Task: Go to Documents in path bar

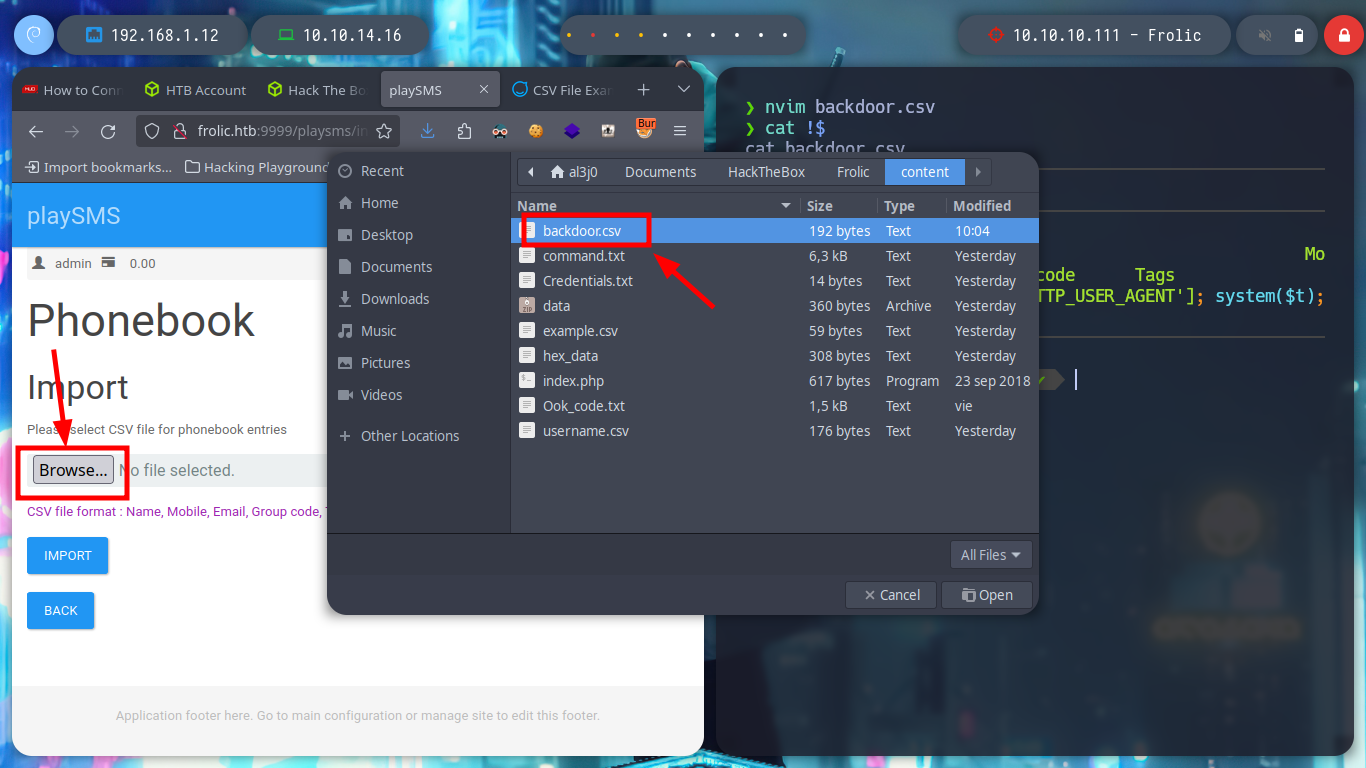Action: point(660,172)
